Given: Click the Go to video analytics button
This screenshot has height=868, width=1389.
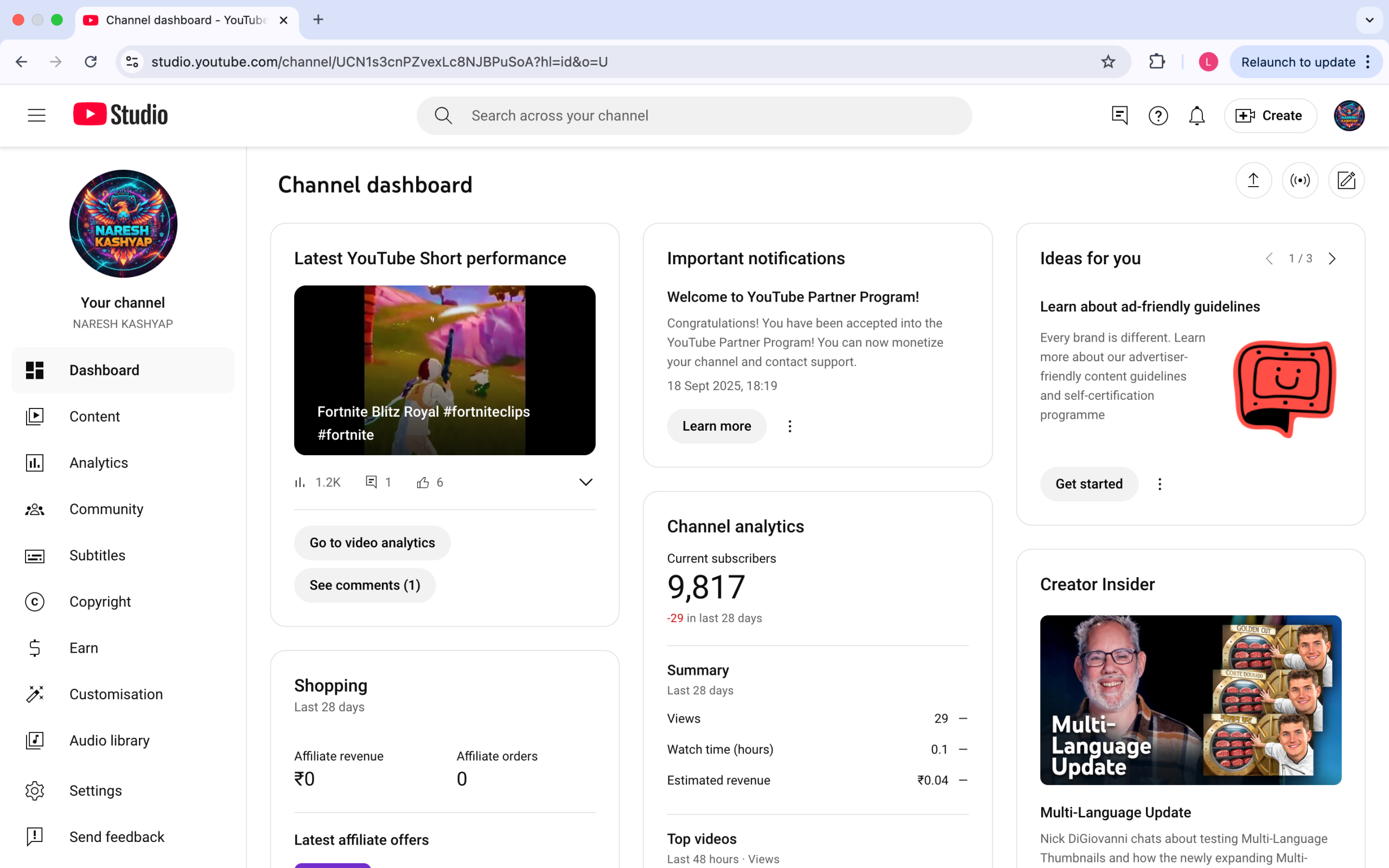Looking at the screenshot, I should 372,543.
